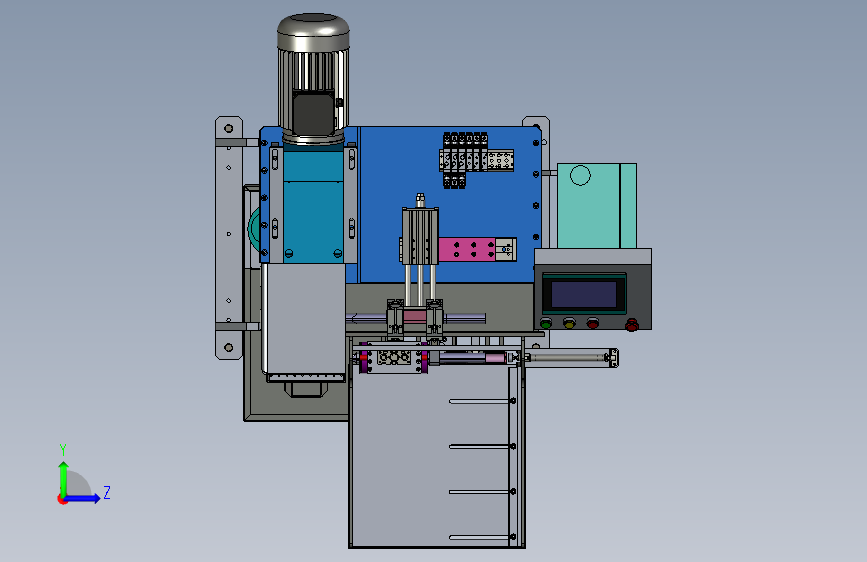Select the silver electric motor on top
The height and width of the screenshot is (562, 867).
[x=313, y=77]
